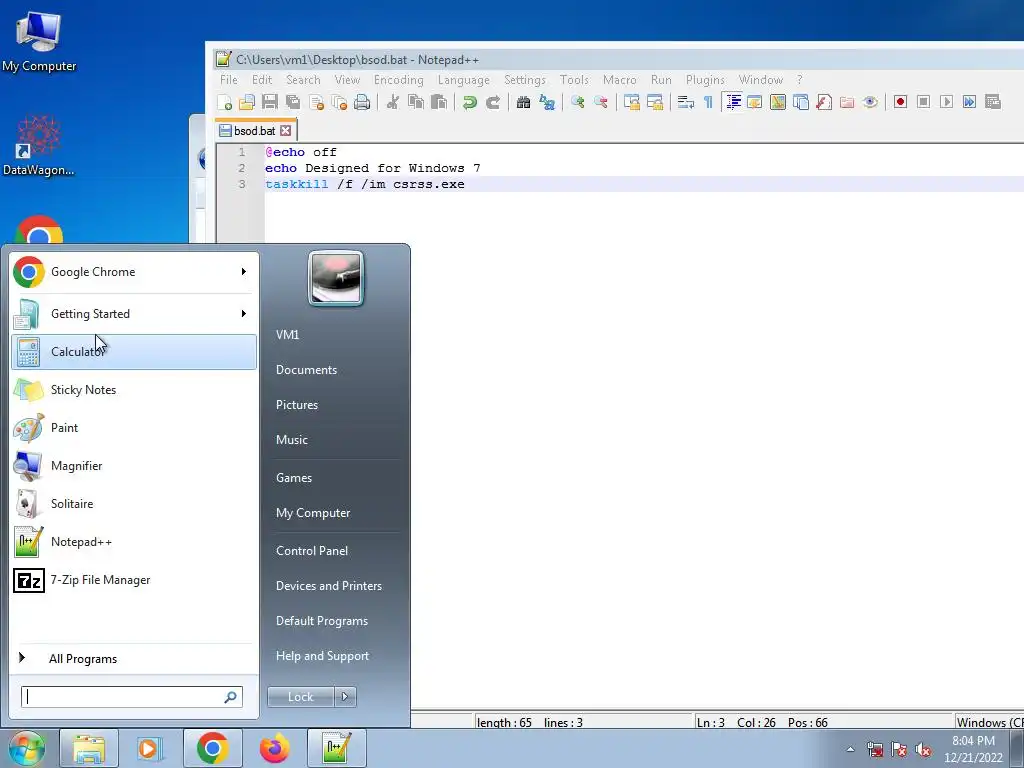This screenshot has width=1024, height=768.
Task: Copy selection toolbar icon
Action: (416, 102)
